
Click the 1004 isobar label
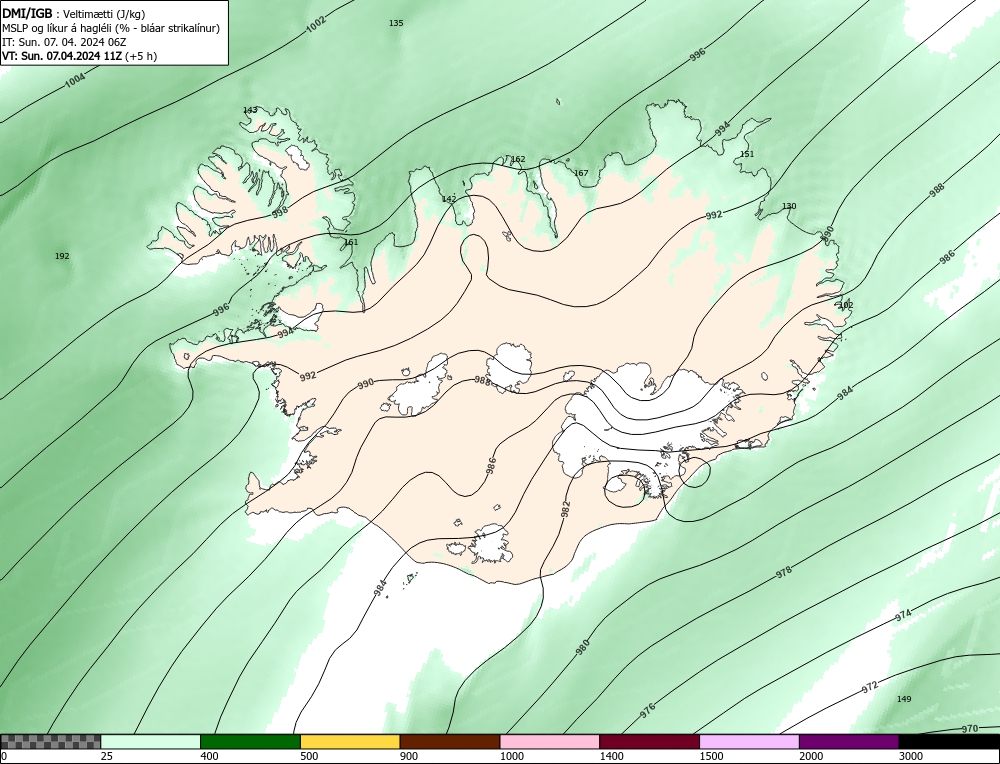pos(75,80)
